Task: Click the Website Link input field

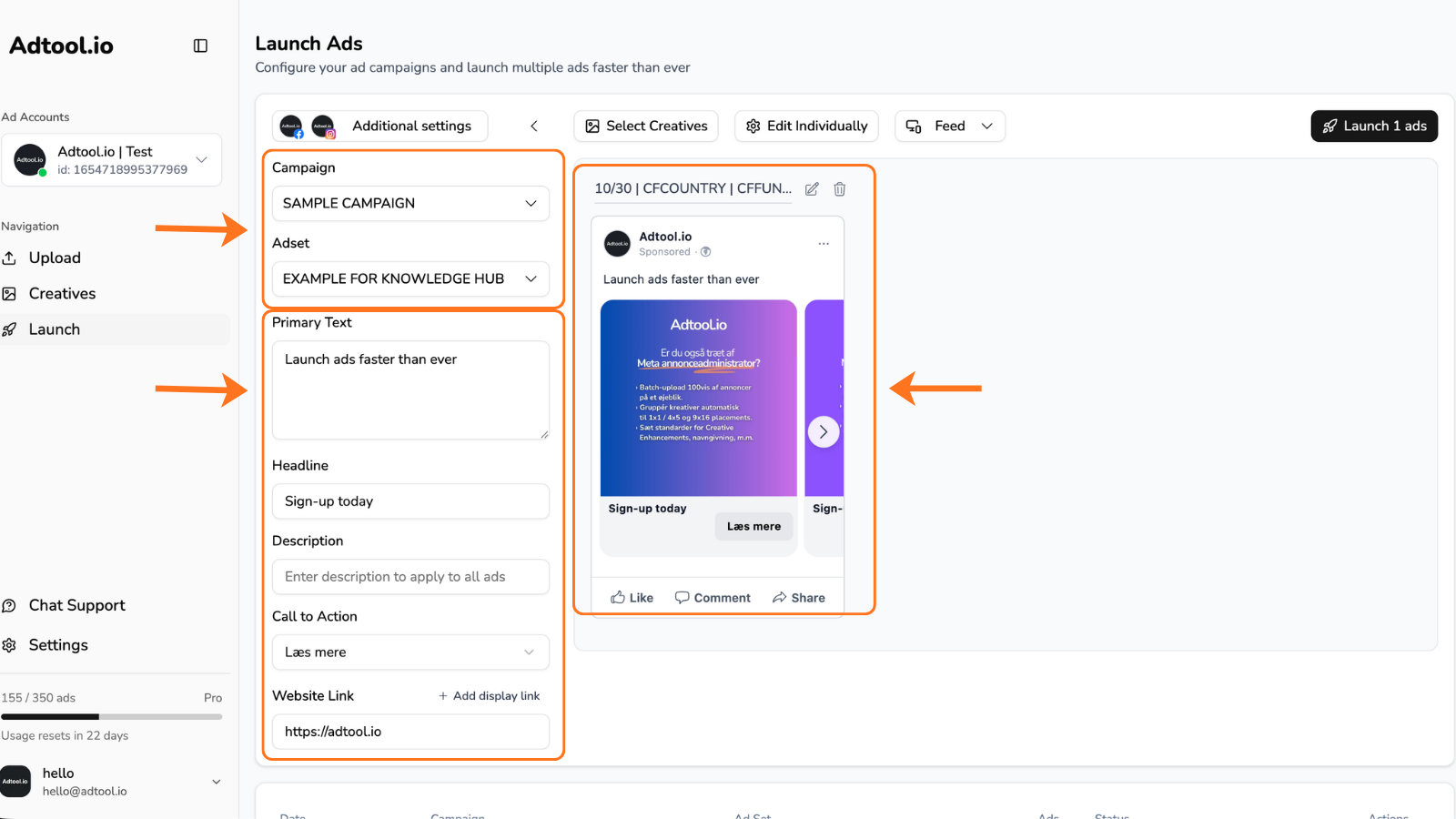Action: click(x=410, y=732)
